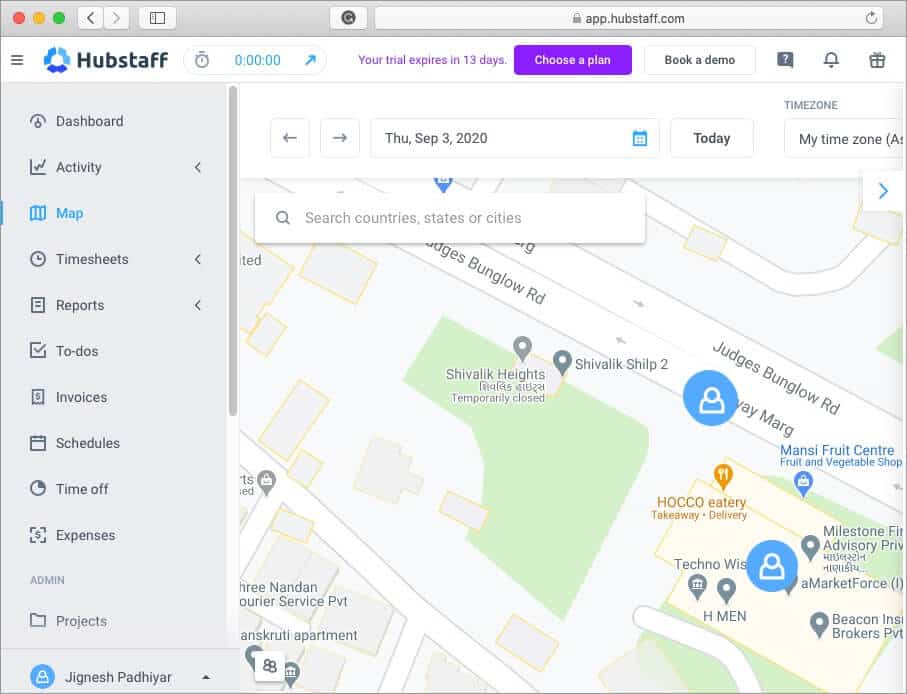
Task: Click the Techno Wis museum-style pin
Action: (x=697, y=586)
